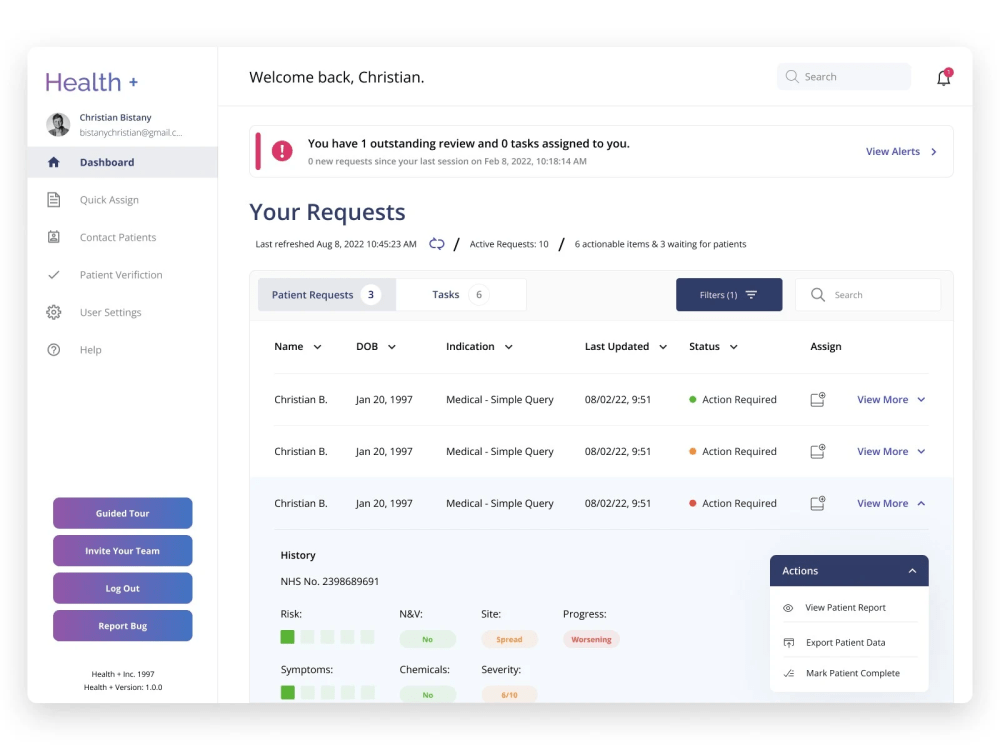This screenshot has height=750, width=1000.
Task: Click the Chemicals No badge
Action: point(427,695)
